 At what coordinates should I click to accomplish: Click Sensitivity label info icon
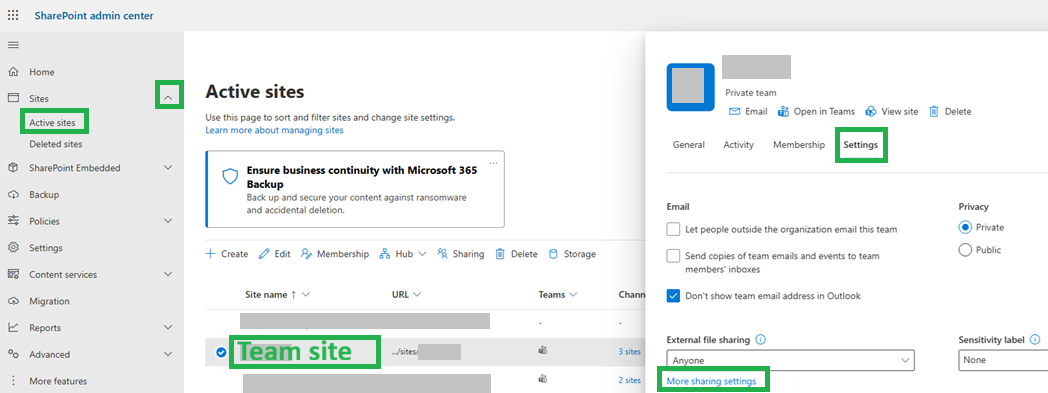[1035, 340]
